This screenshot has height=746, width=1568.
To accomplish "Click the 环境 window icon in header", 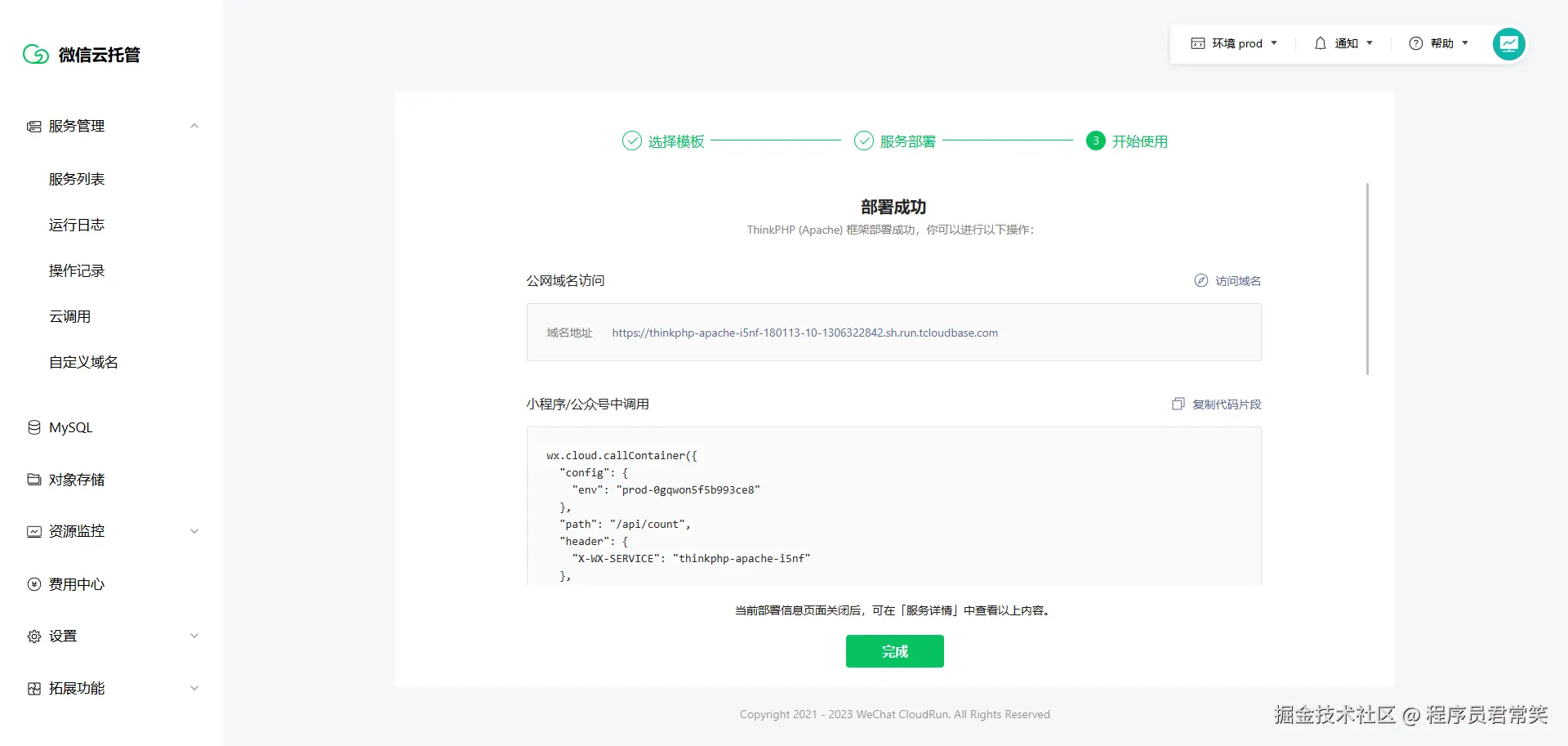I will tap(1198, 43).
